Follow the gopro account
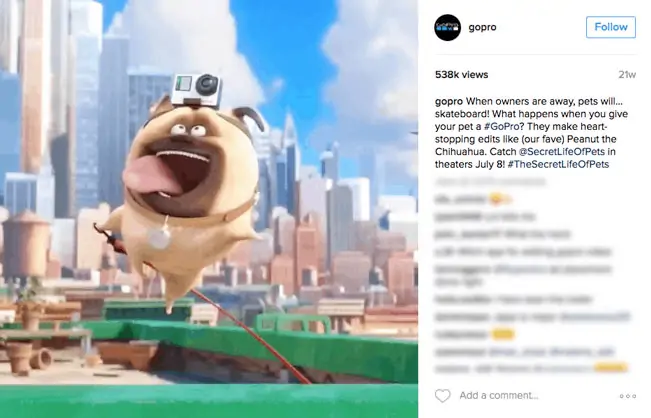This screenshot has width=651, height=418. 610,27
